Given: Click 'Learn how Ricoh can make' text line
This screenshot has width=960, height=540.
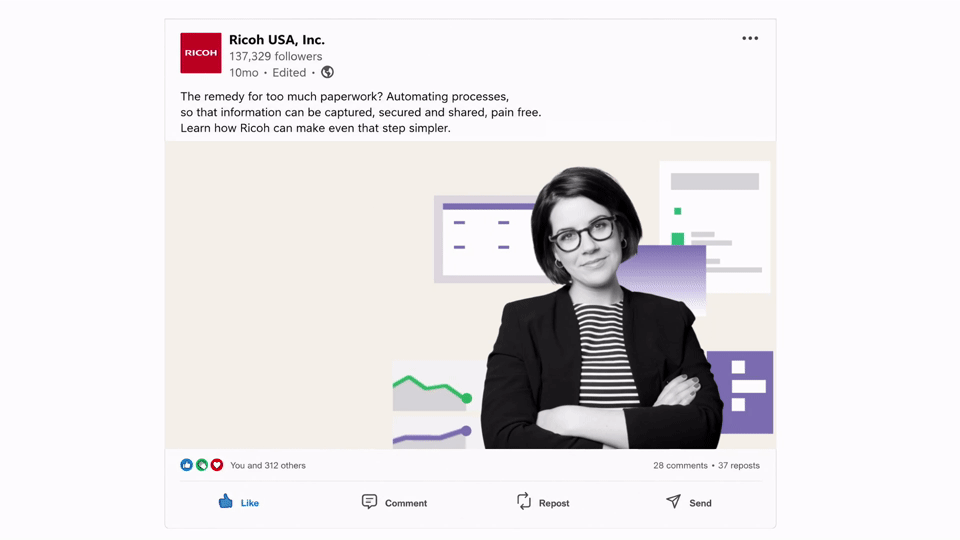Looking at the screenshot, I should point(315,128).
